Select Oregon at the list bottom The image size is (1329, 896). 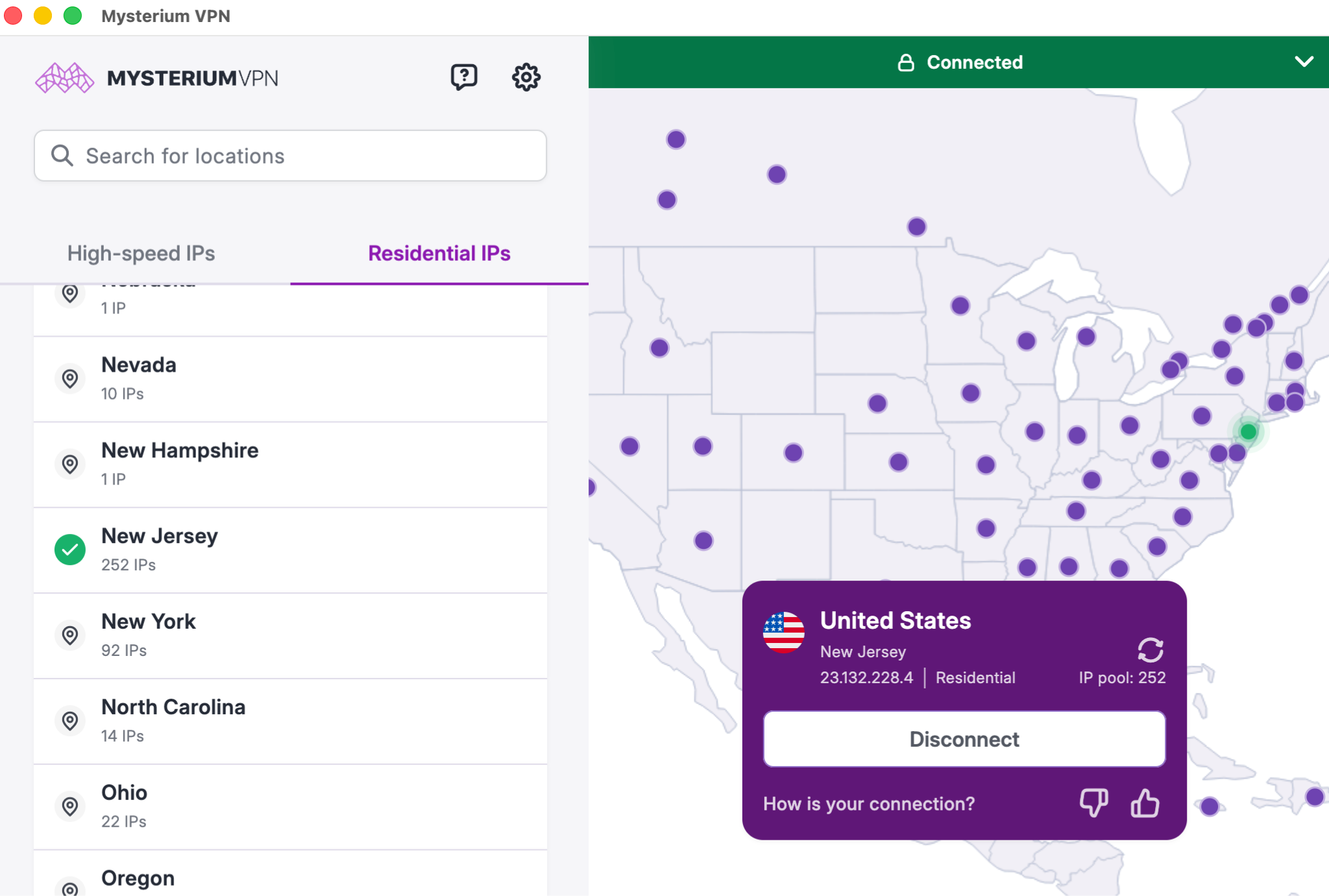(290, 873)
